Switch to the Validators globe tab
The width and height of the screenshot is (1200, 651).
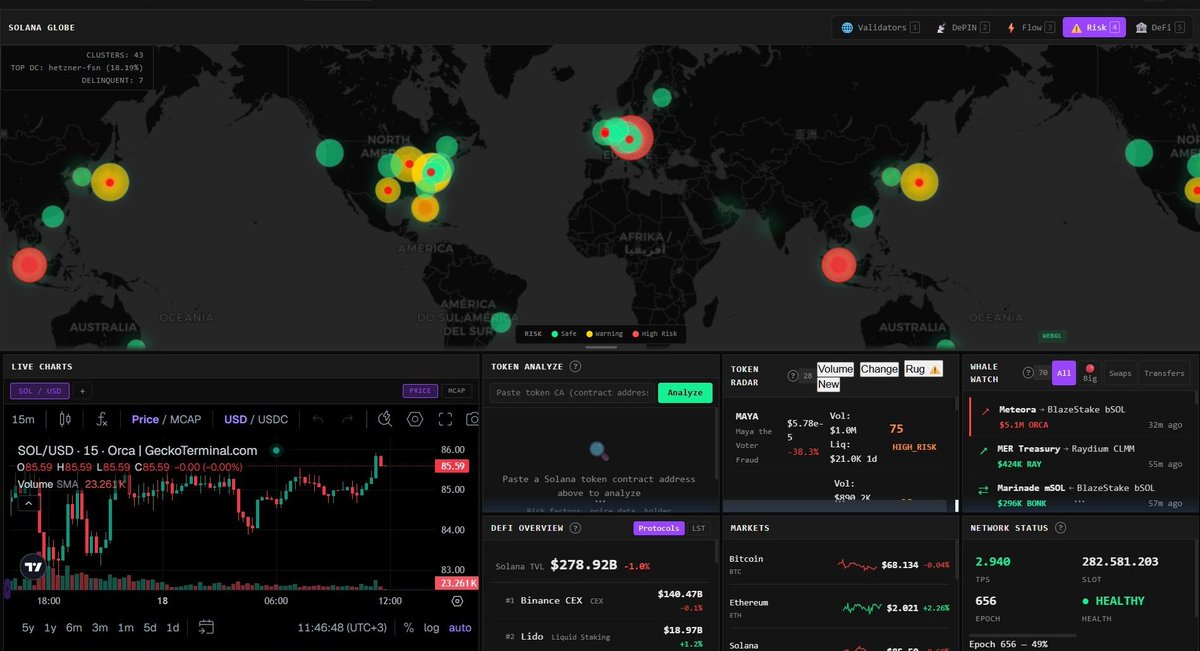(880, 28)
